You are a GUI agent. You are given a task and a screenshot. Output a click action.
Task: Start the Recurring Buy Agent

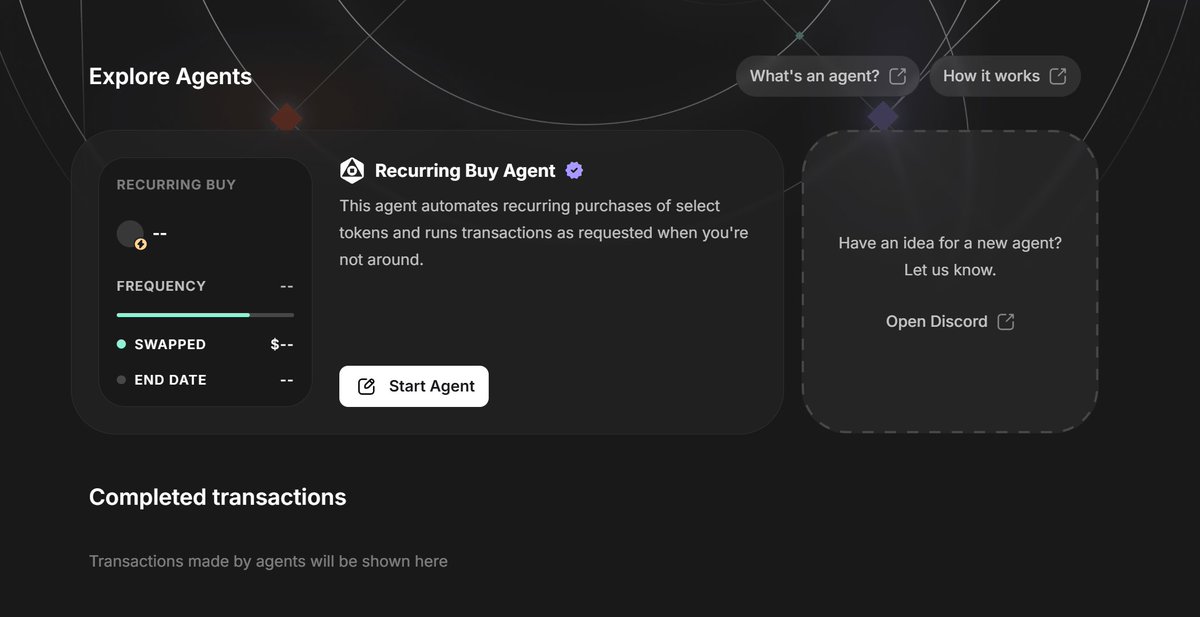(414, 386)
